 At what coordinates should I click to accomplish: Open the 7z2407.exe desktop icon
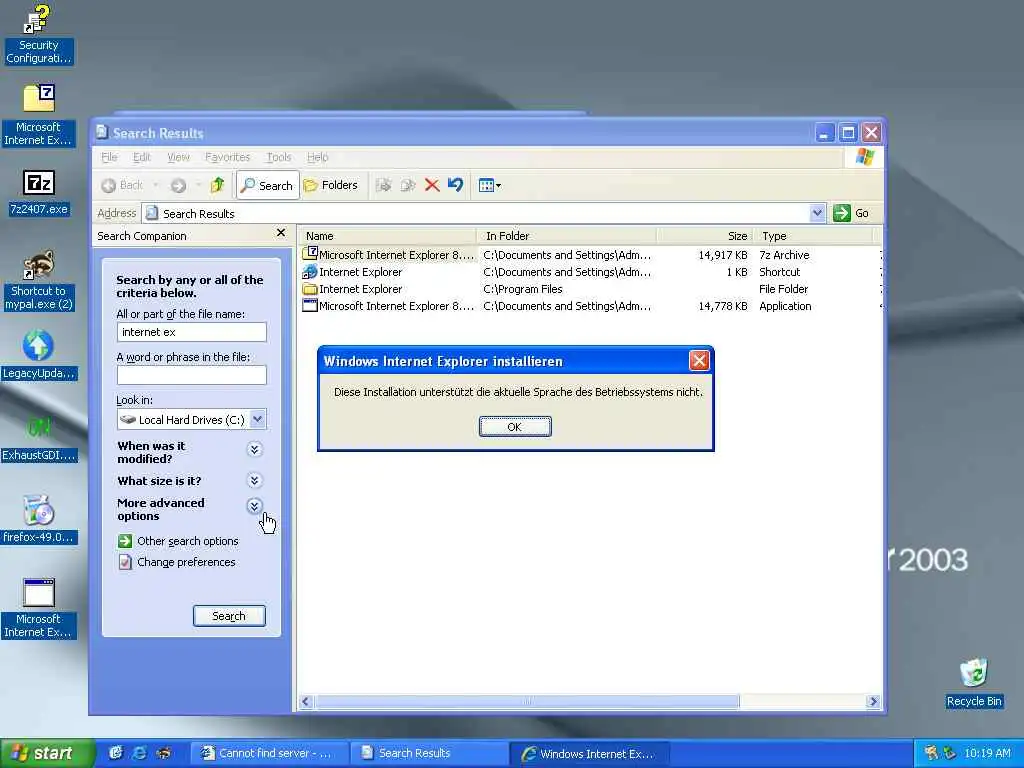(39, 193)
